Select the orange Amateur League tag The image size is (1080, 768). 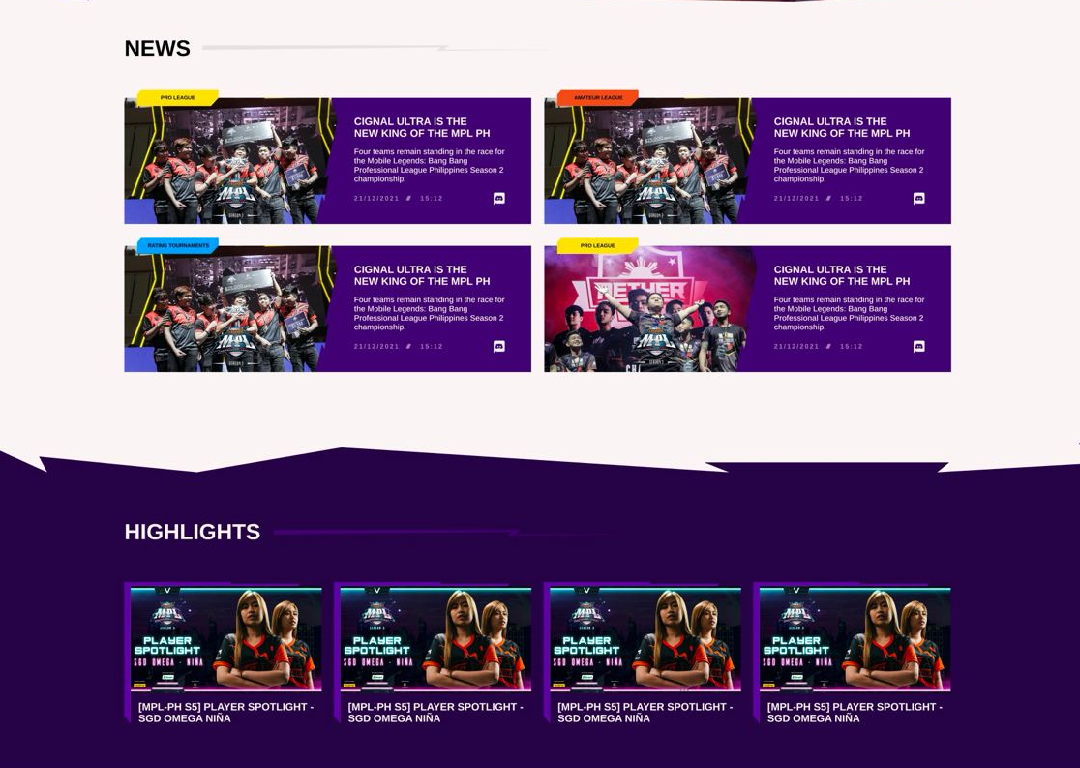(x=597, y=98)
